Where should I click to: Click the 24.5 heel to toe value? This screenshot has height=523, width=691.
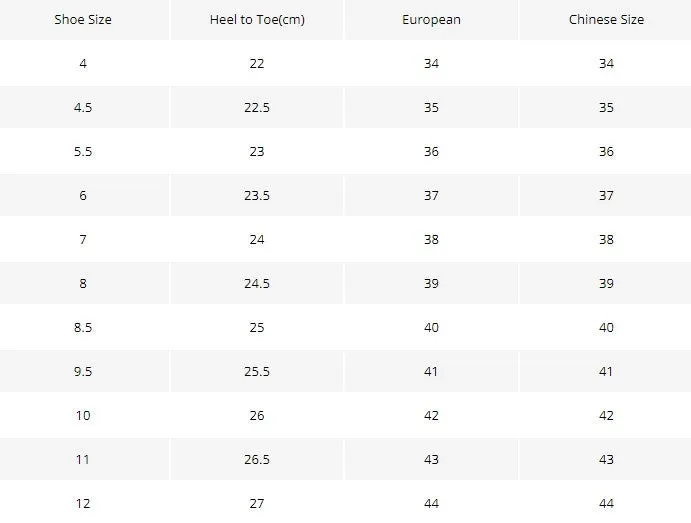point(257,283)
